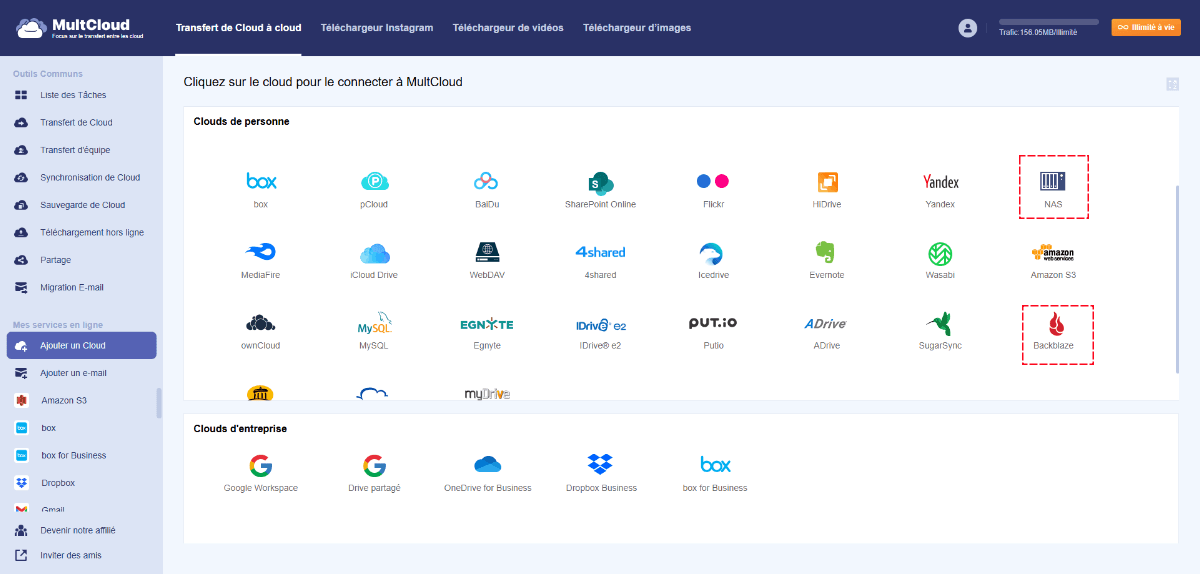Choose the MediaFire icon

point(260,252)
